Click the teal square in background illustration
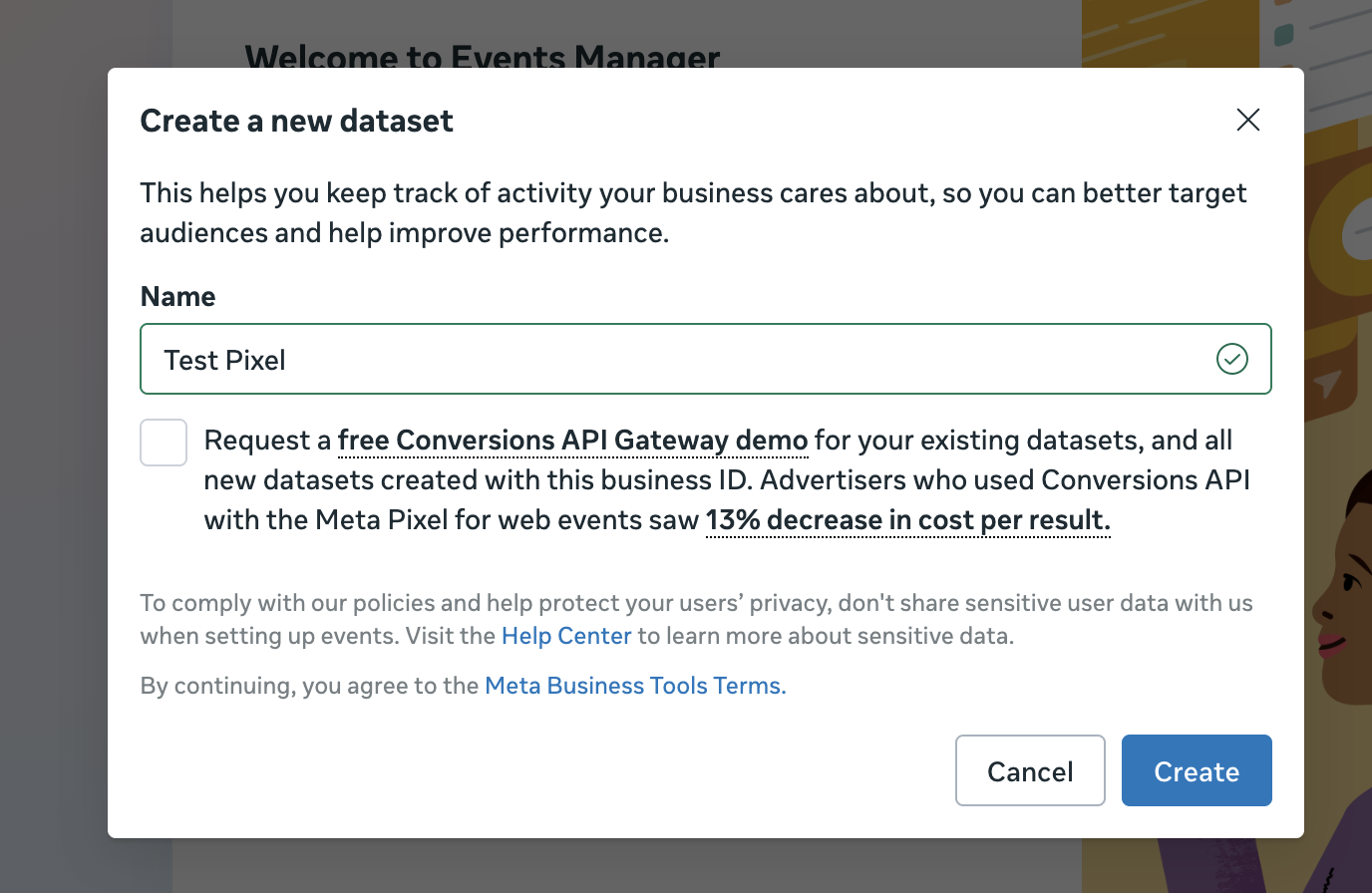Image resolution: width=1372 pixels, height=893 pixels. point(1284,35)
